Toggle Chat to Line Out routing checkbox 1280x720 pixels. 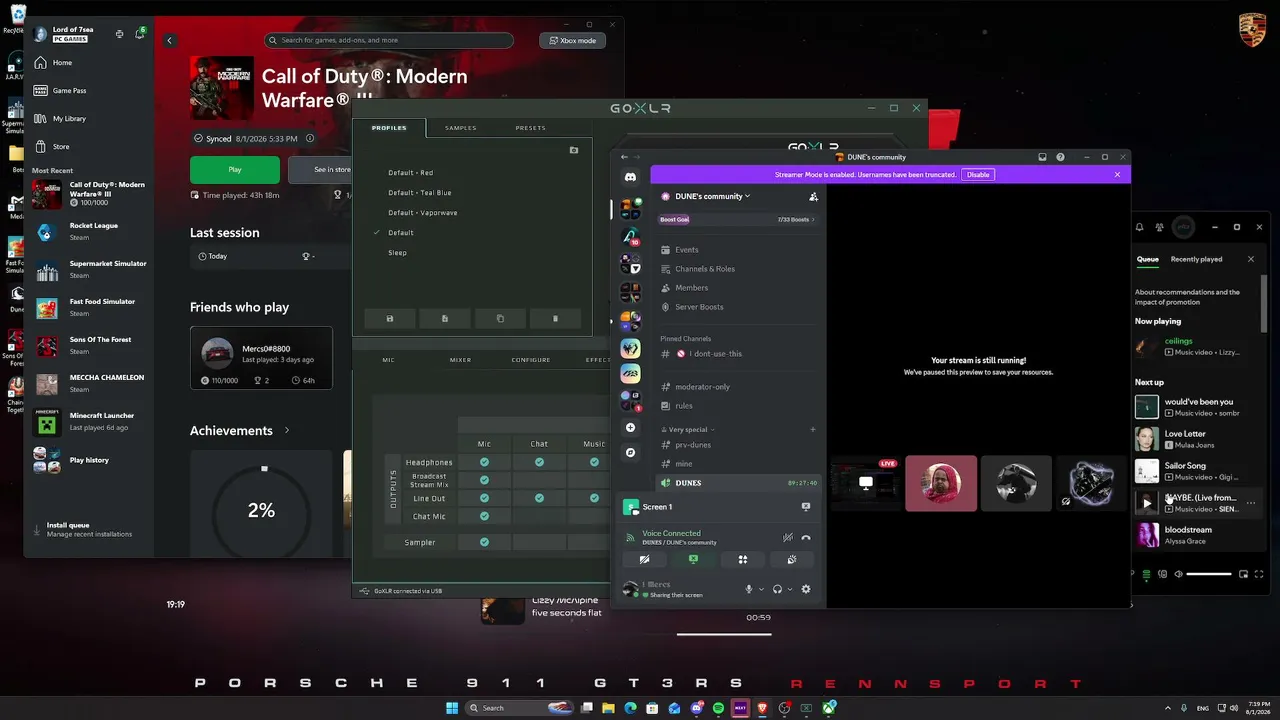539,498
